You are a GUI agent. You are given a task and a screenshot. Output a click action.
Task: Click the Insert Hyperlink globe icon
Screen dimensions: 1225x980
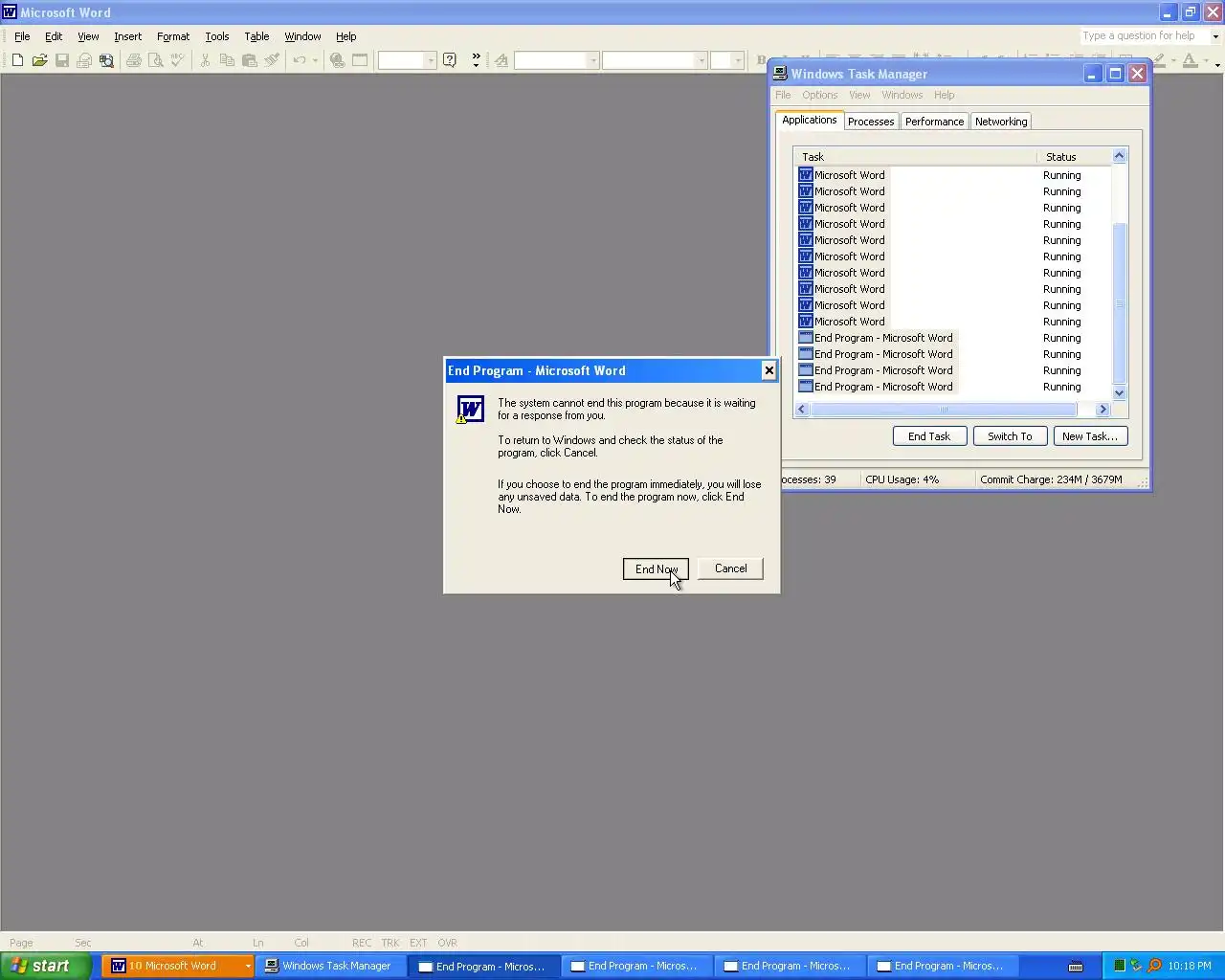tap(337, 60)
